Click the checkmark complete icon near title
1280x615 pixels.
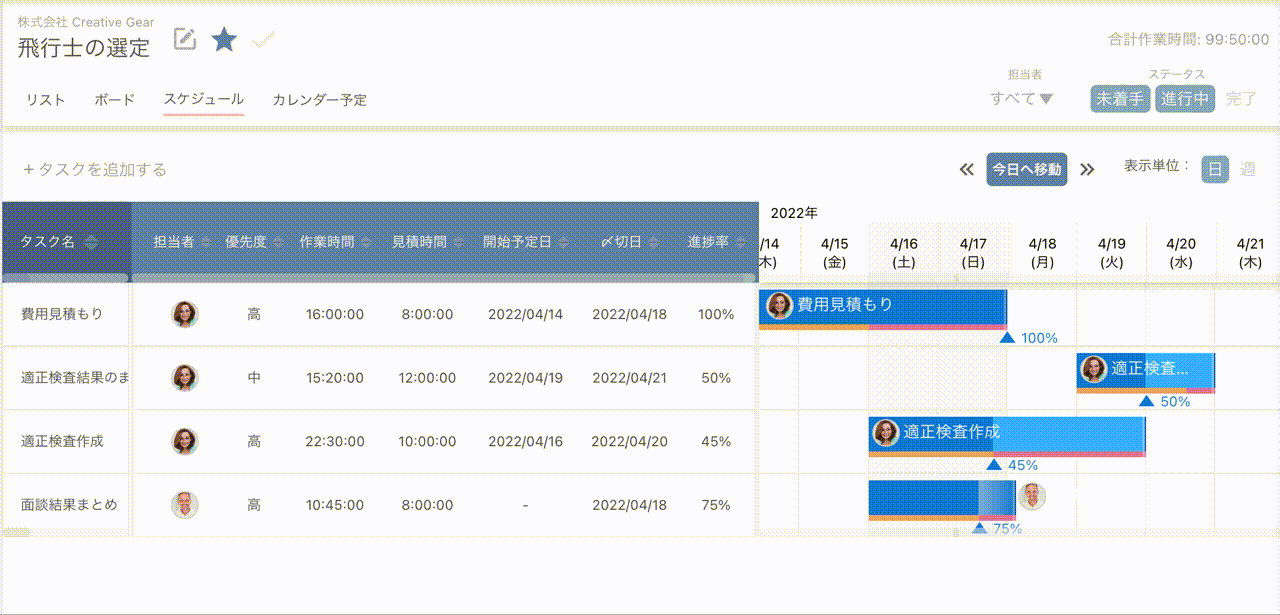[x=264, y=39]
